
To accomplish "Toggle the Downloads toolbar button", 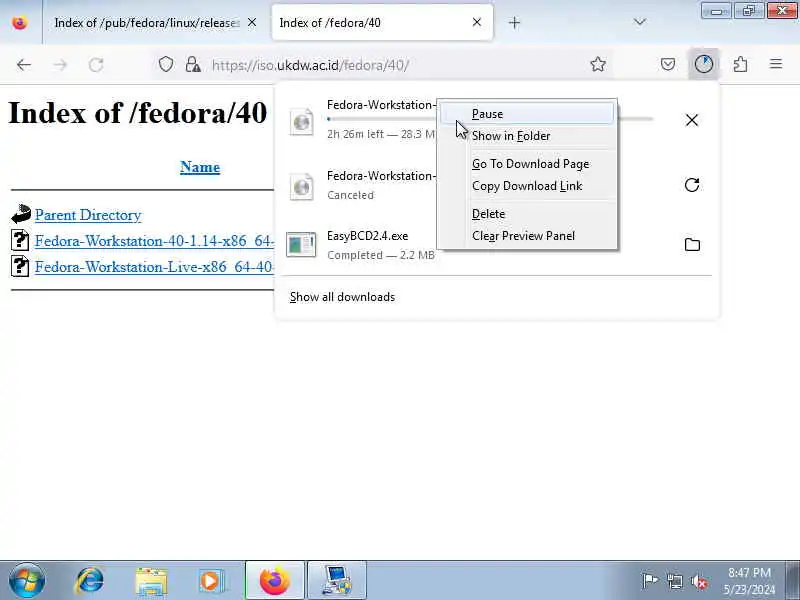I will [704, 64].
